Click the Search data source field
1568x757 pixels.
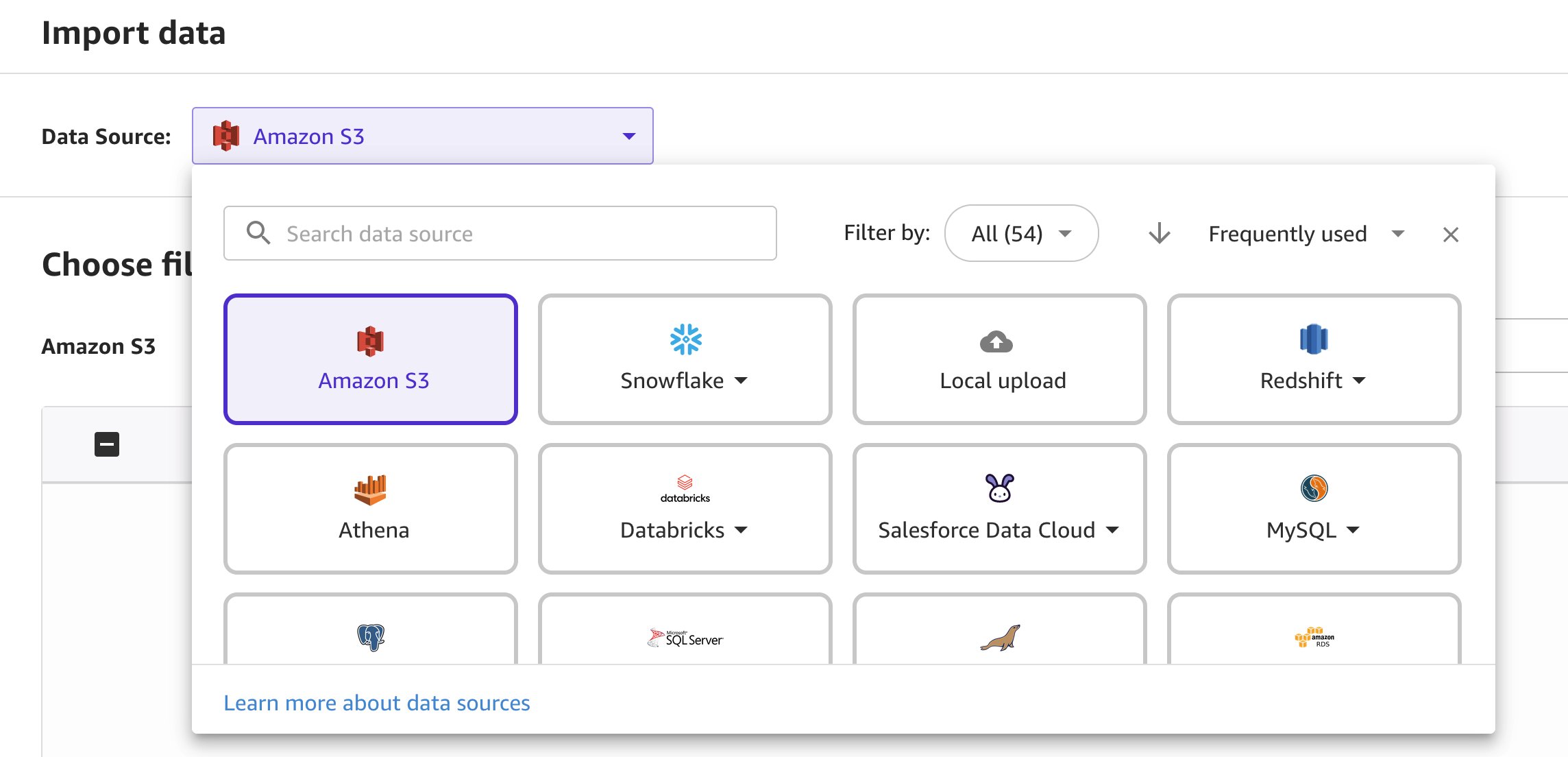500,233
